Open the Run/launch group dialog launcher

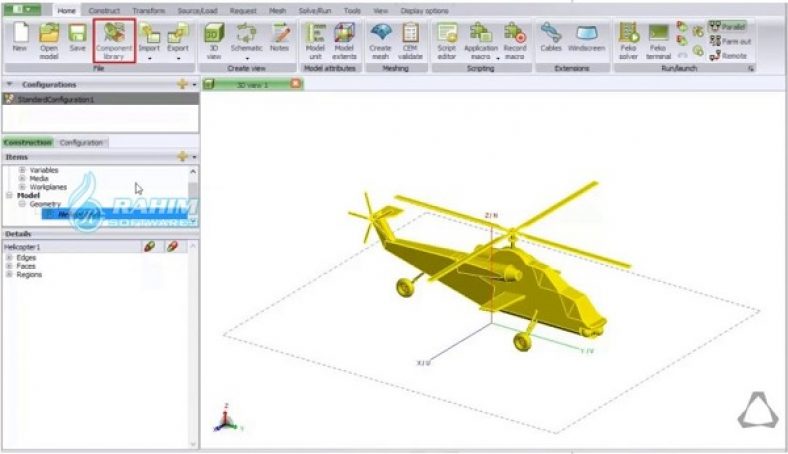click(x=751, y=68)
